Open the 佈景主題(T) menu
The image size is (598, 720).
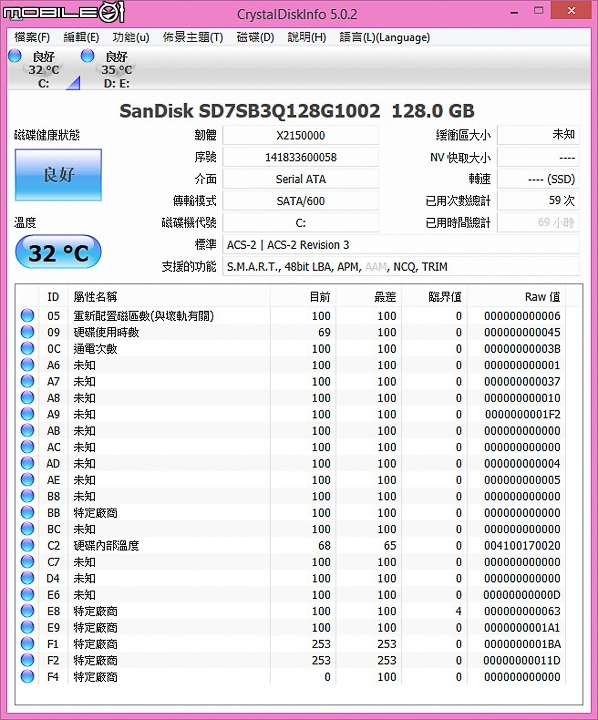(192, 37)
